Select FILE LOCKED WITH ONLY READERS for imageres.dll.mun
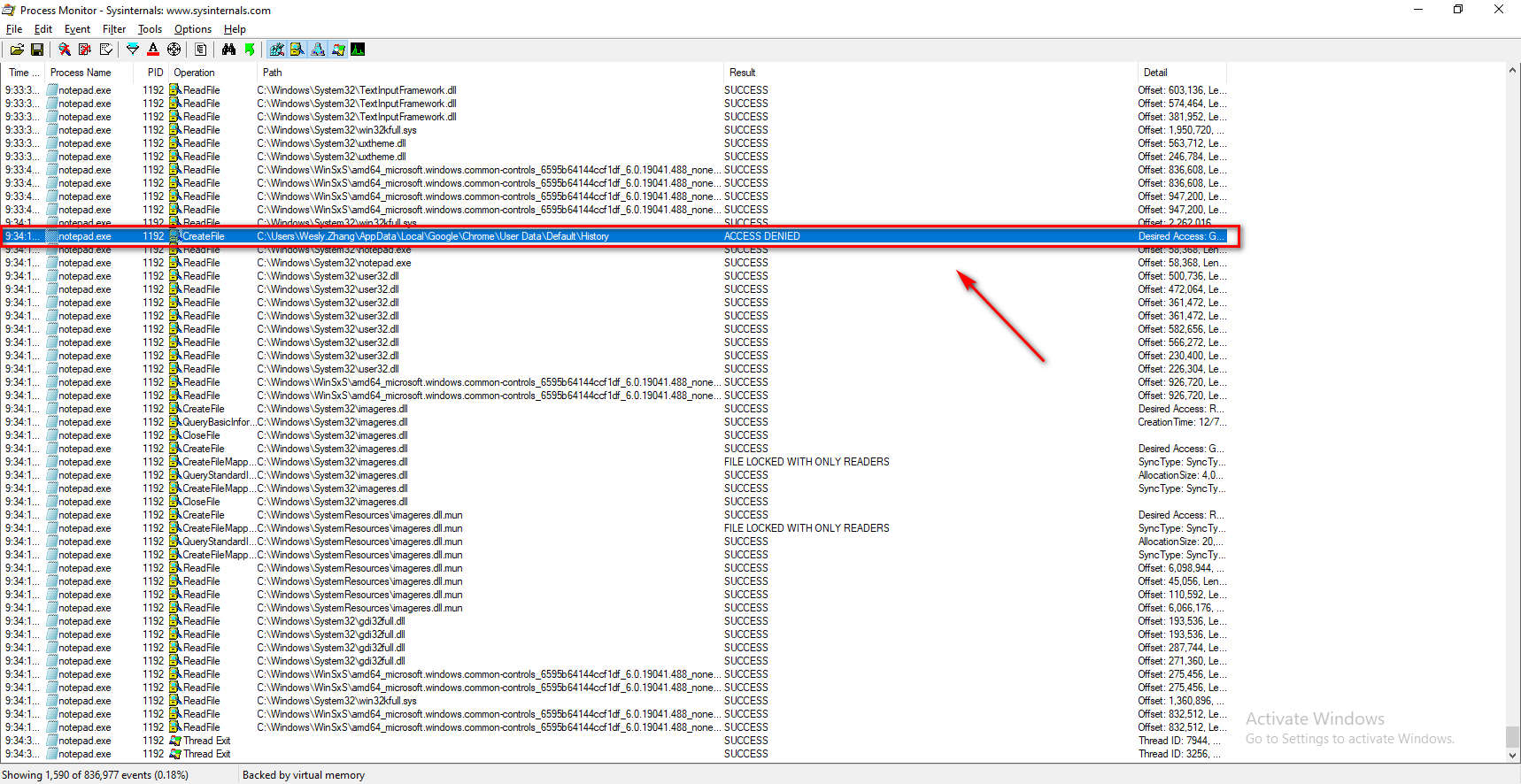Image resolution: width=1521 pixels, height=784 pixels. tap(807, 528)
